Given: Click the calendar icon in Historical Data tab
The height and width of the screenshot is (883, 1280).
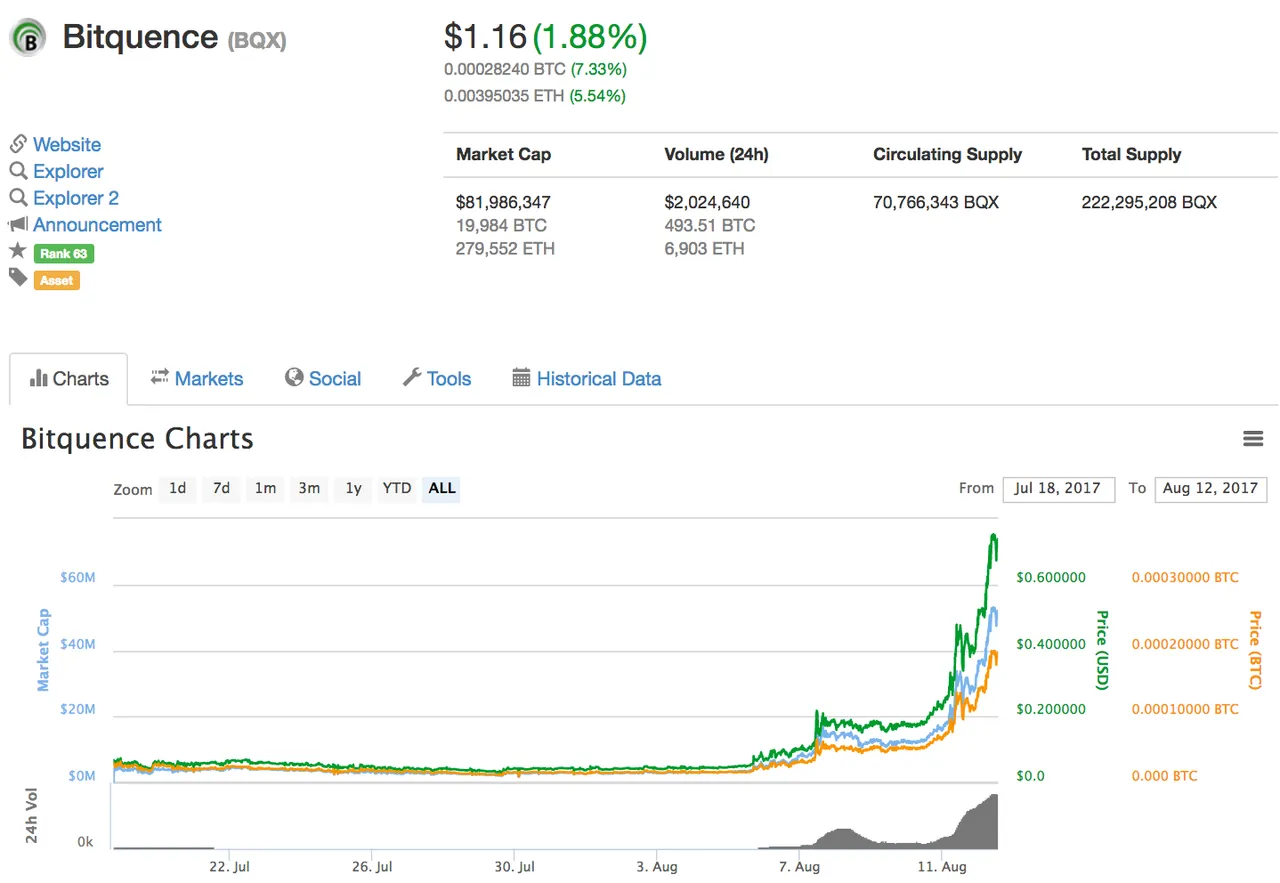Looking at the screenshot, I should [x=521, y=377].
